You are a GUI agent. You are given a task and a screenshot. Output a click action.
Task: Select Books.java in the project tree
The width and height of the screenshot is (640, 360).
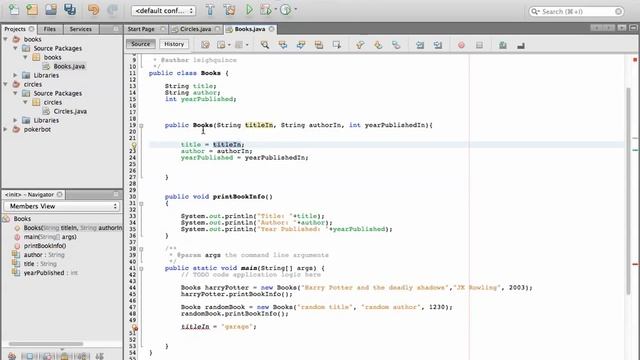[x=69, y=66]
